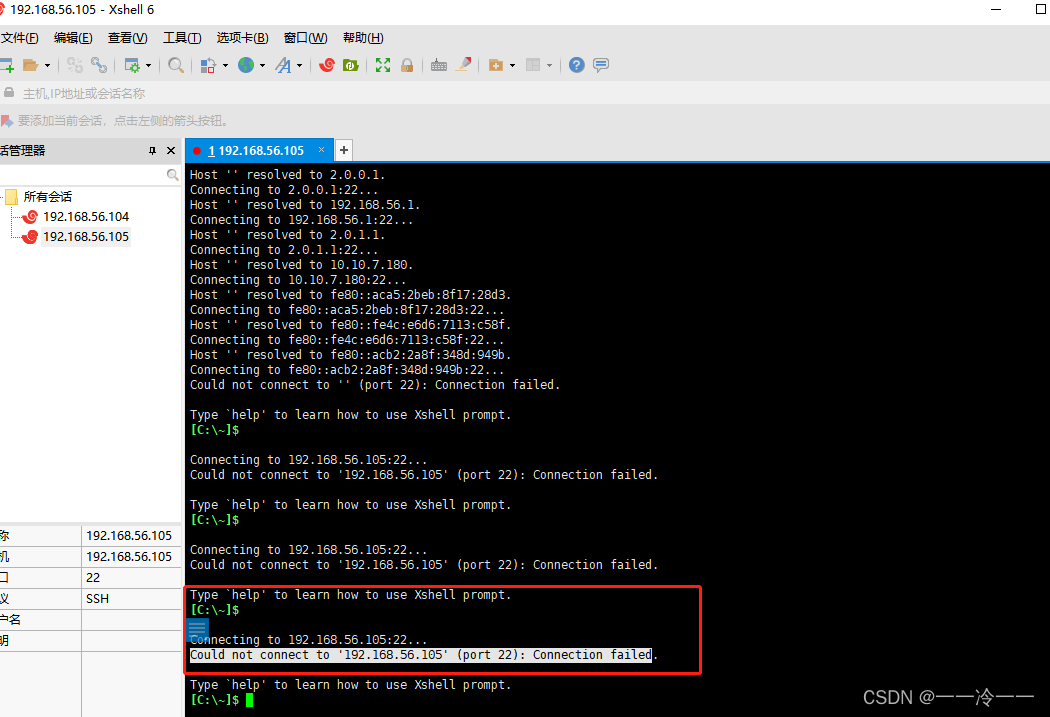This screenshot has width=1050, height=717.
Task: Open session properties via the gear toolbar icon
Action: (x=135, y=64)
